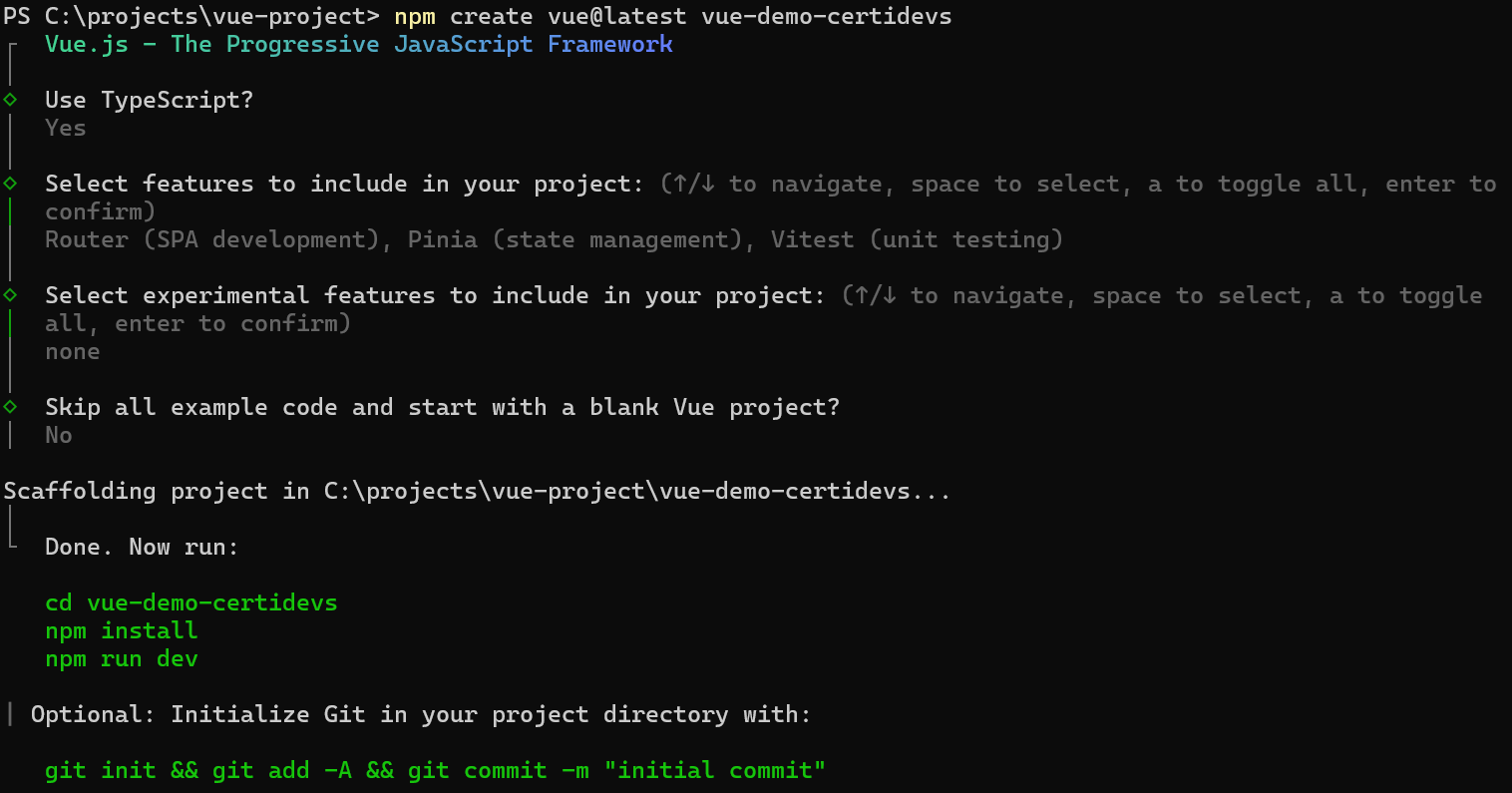Click the "No" answer under Skip example code
1512x793 pixels.
pos(59,436)
